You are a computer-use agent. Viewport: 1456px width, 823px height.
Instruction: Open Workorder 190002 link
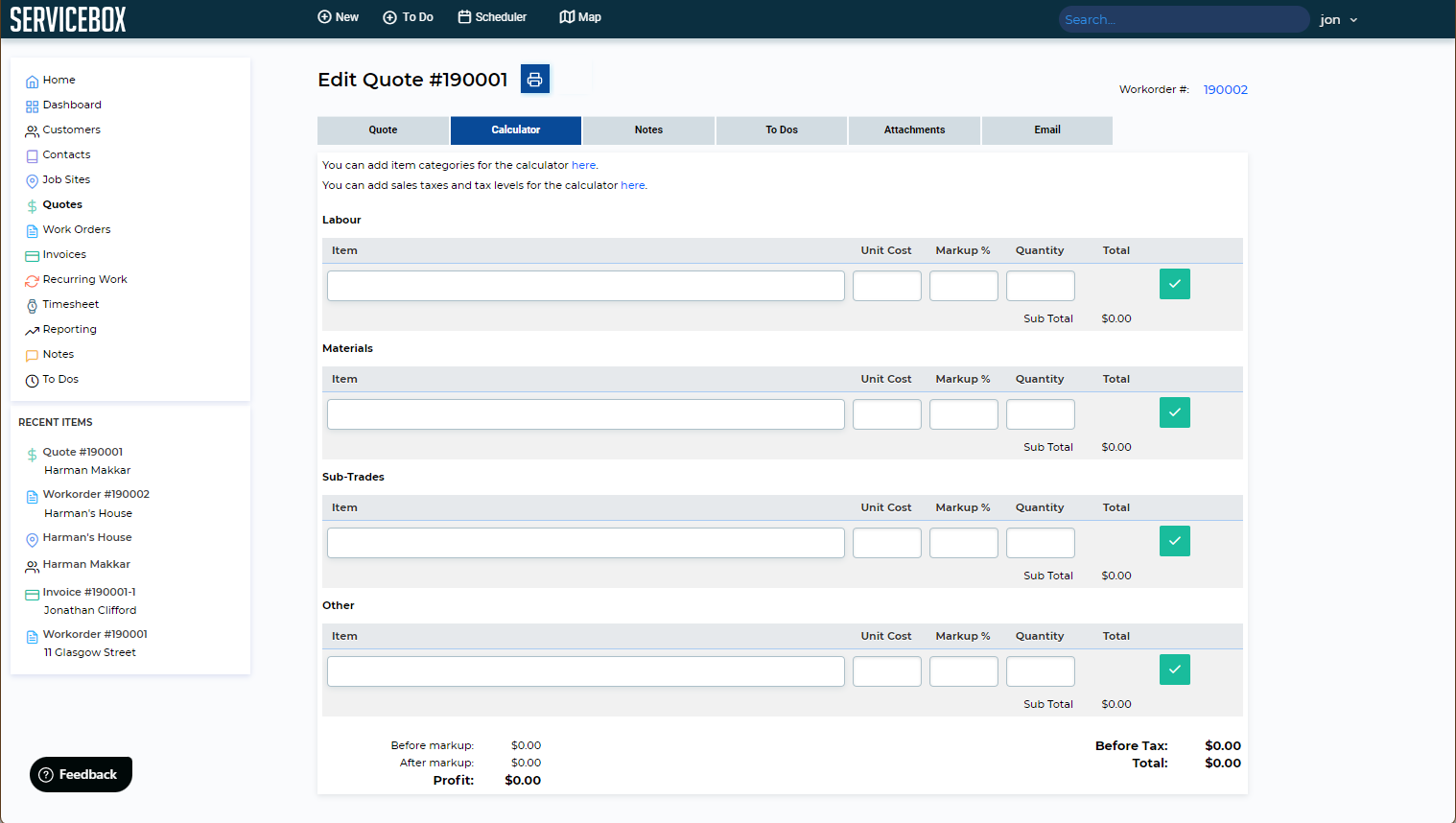pyautogui.click(x=1226, y=89)
